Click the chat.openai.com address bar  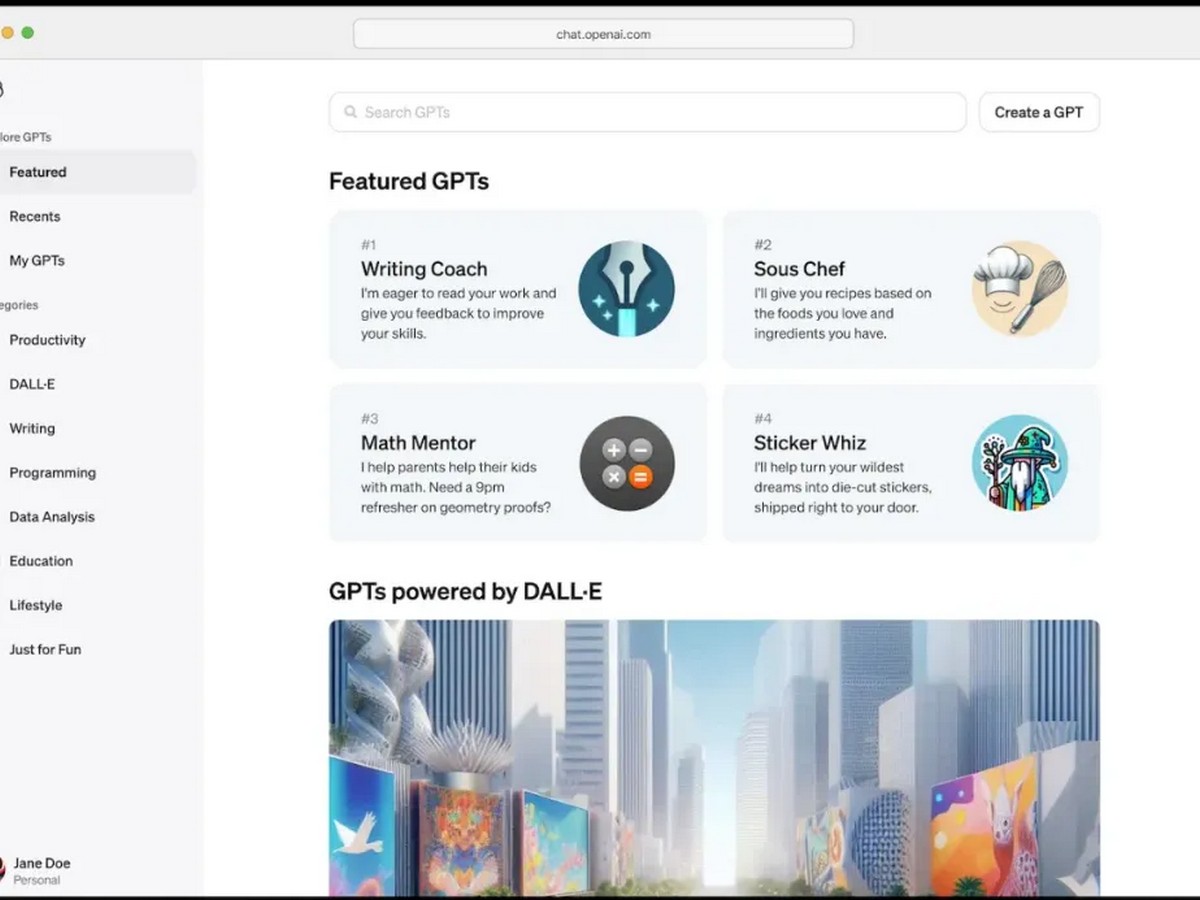603,34
